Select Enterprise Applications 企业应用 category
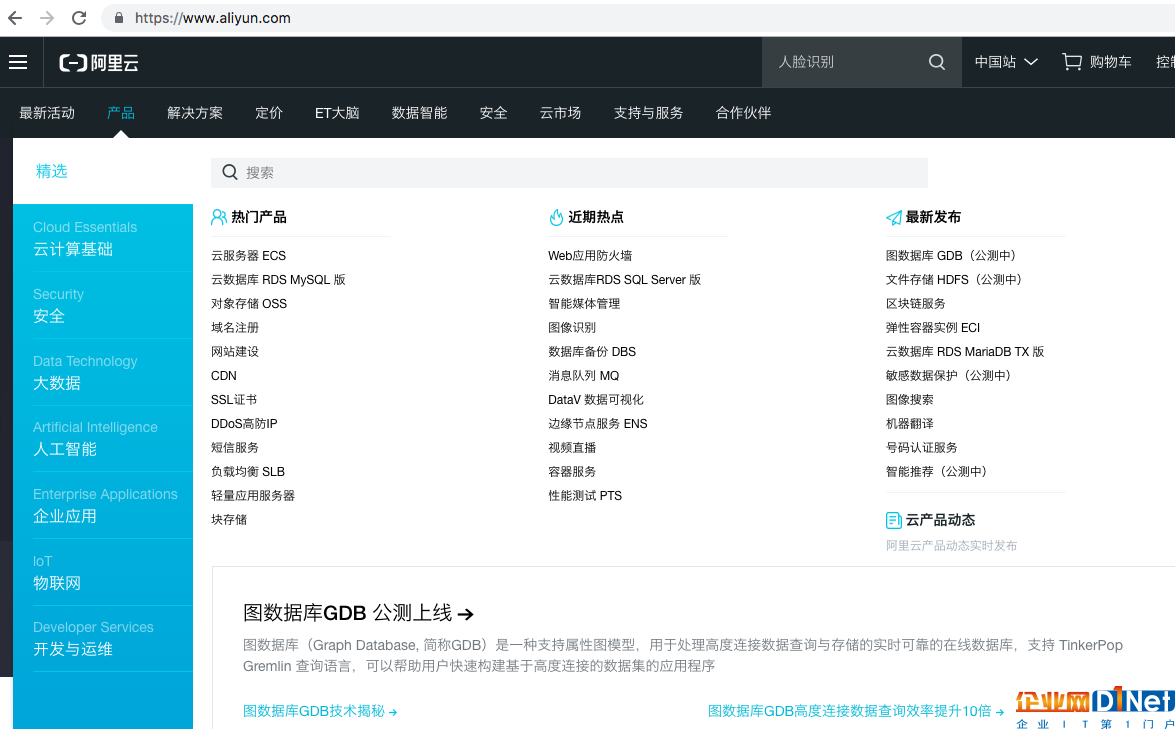 [x=103, y=505]
